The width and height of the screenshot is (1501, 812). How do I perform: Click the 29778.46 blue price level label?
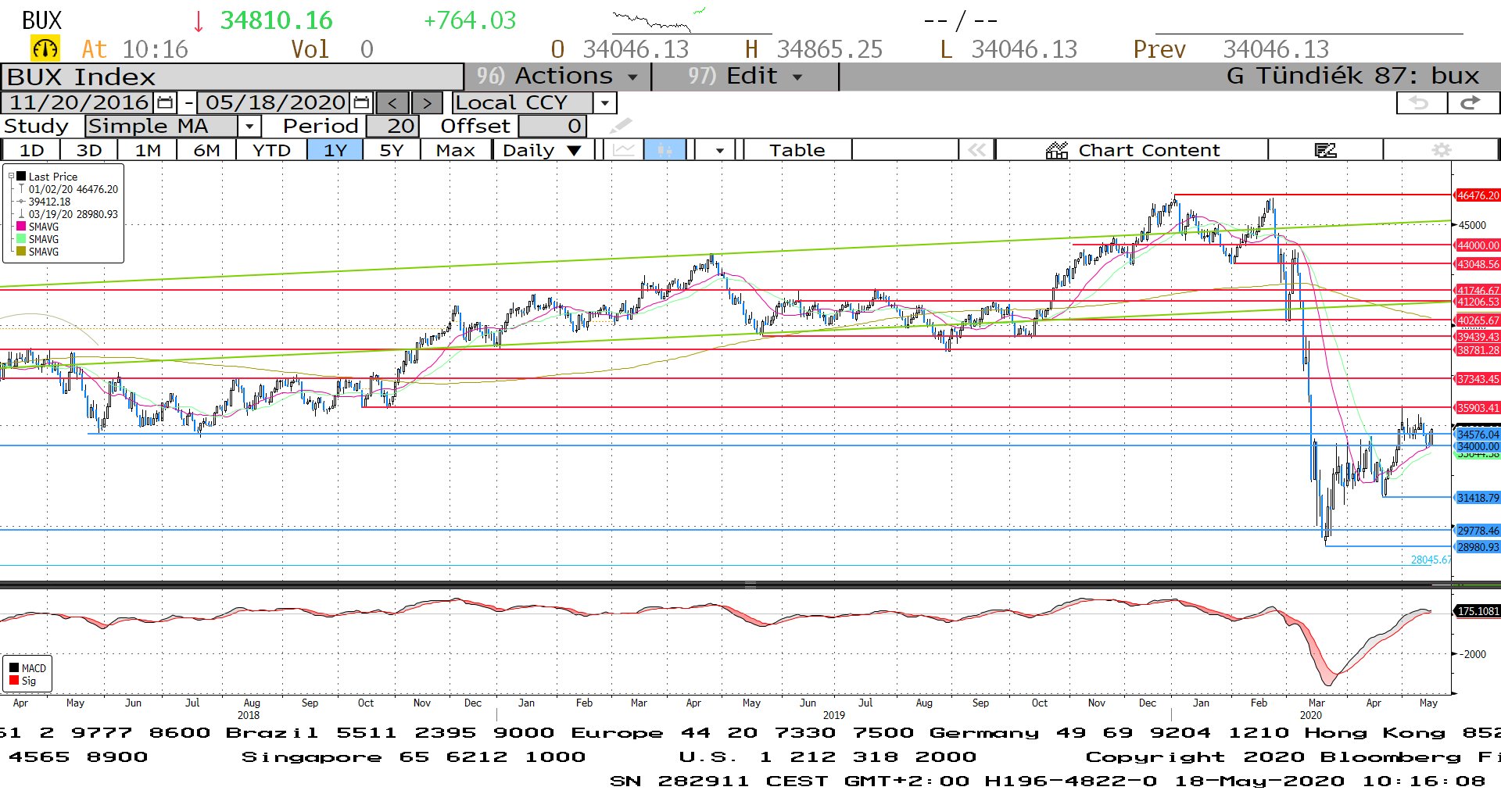[1478, 531]
